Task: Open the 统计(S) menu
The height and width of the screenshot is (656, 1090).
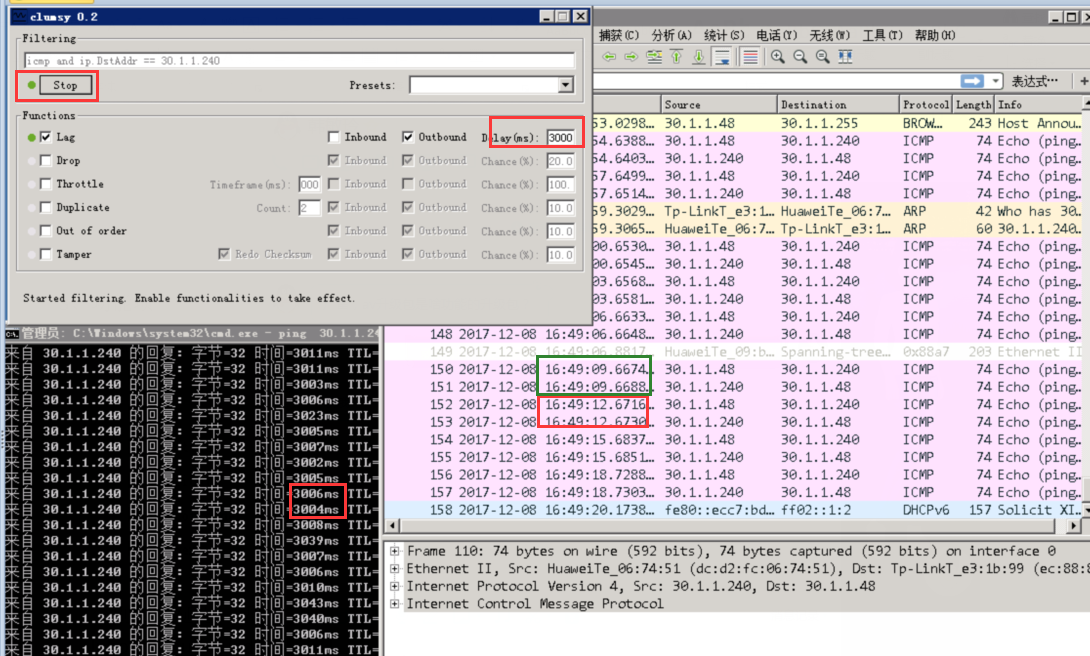Action: tap(723, 36)
